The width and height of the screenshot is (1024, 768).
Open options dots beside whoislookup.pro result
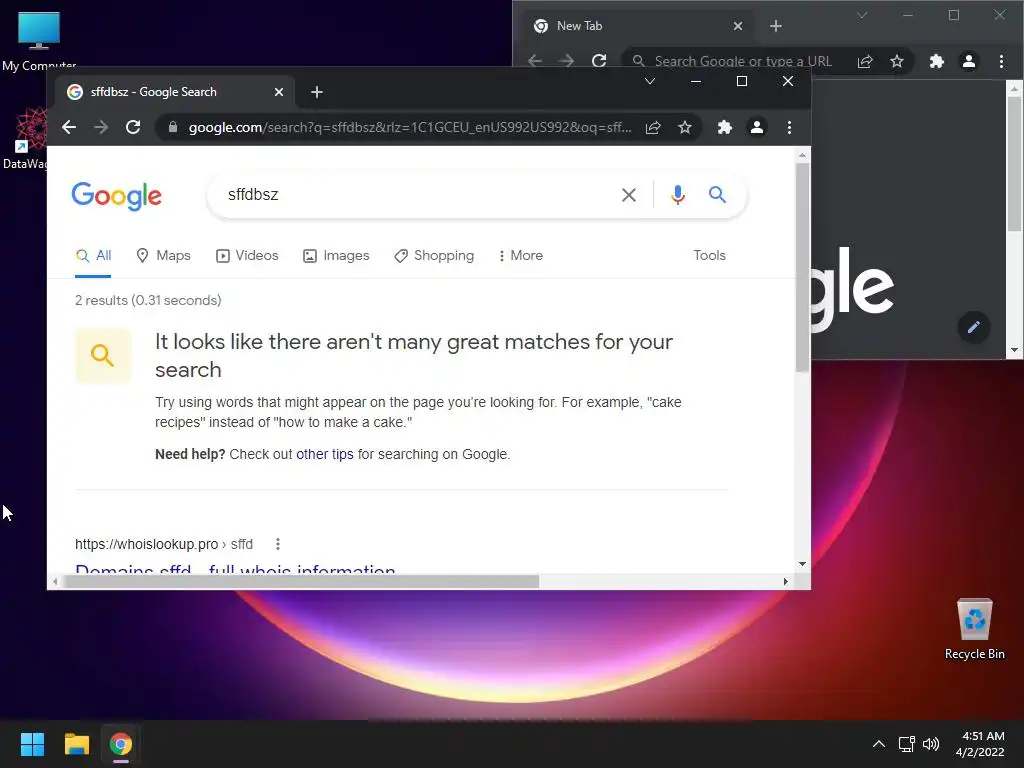[278, 544]
